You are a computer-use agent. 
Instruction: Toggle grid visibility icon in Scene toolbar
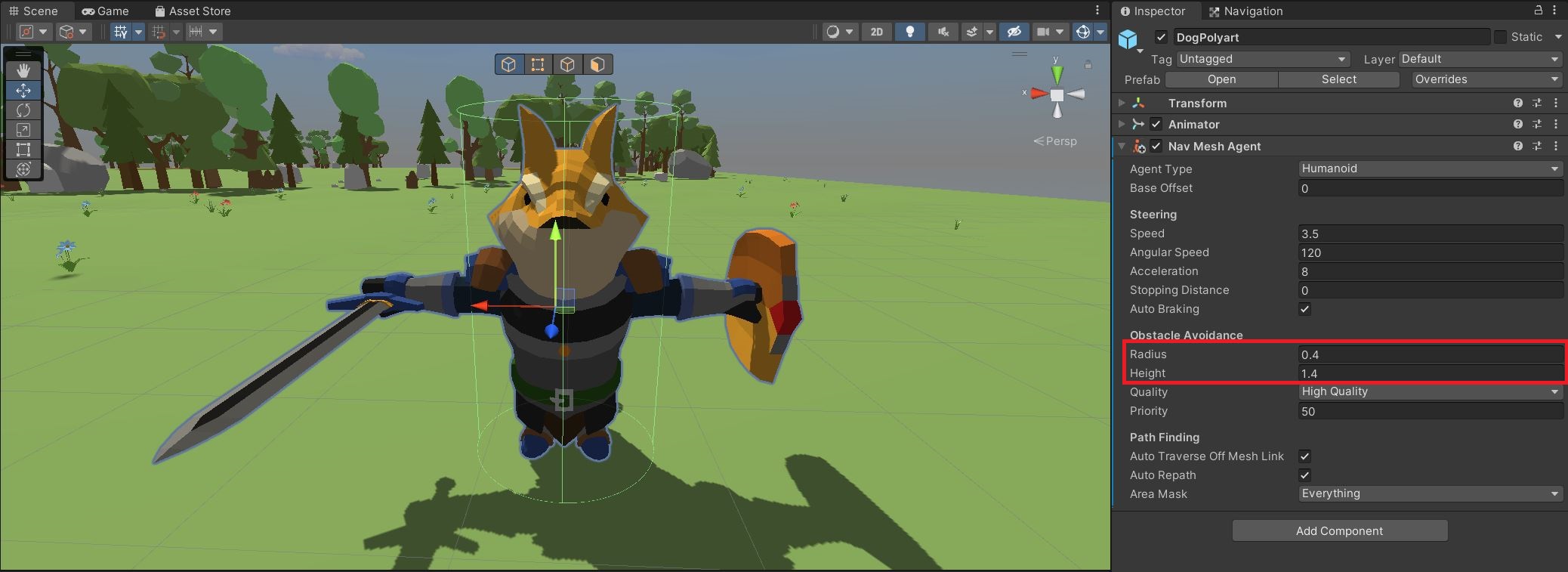click(x=121, y=32)
